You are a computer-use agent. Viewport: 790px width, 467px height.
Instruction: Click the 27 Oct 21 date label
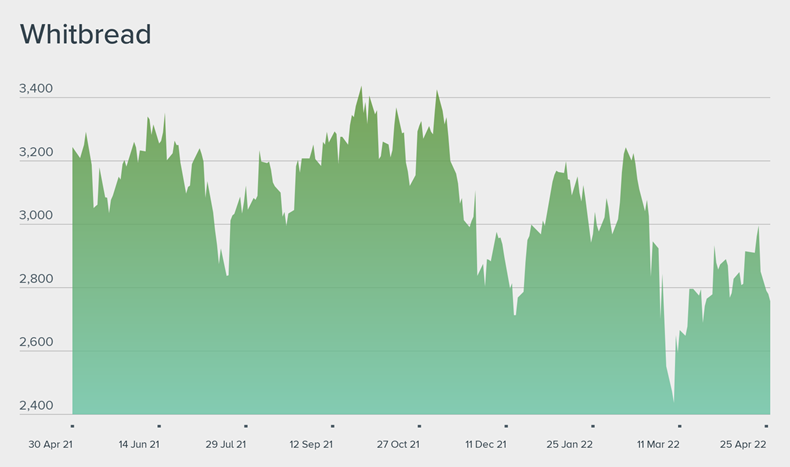pos(398,444)
